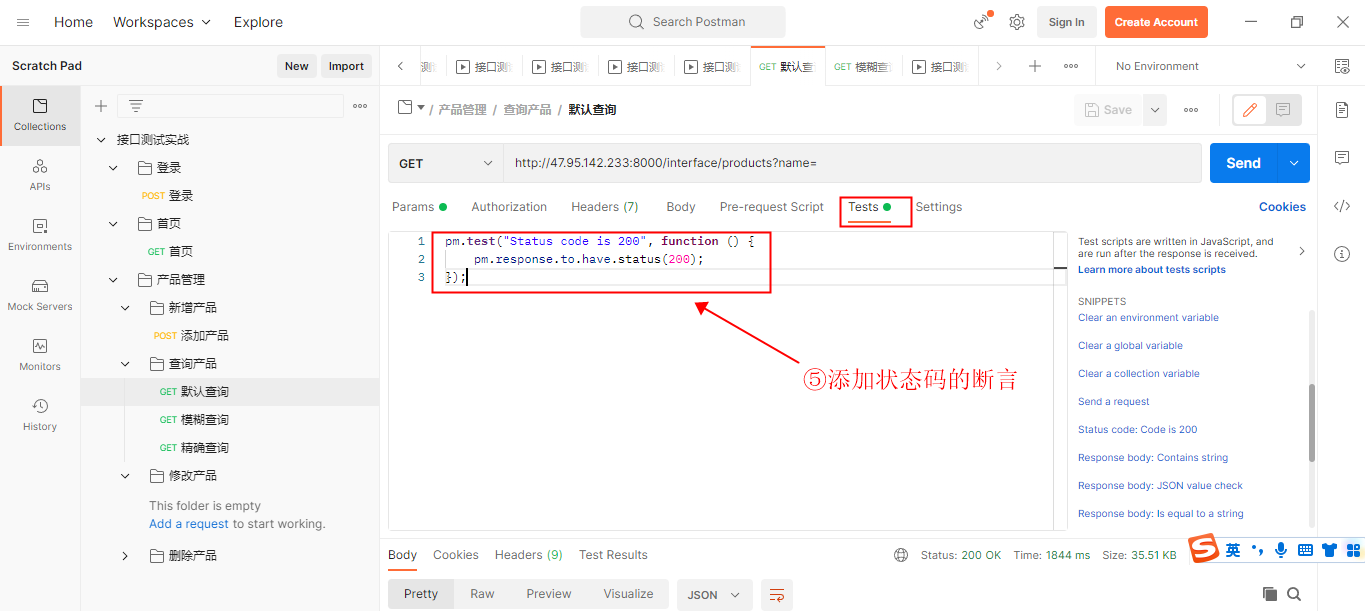Click Send button

pyautogui.click(x=1243, y=163)
